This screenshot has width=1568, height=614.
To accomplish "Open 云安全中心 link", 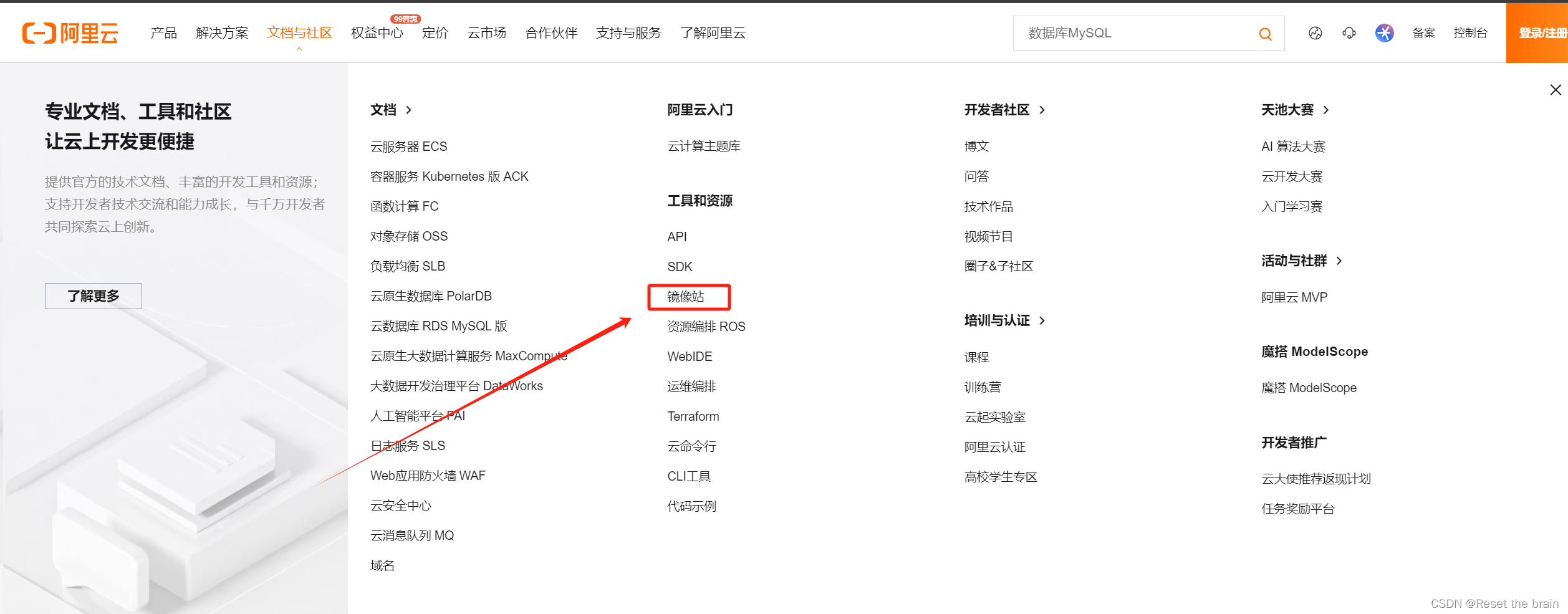I will coord(401,506).
